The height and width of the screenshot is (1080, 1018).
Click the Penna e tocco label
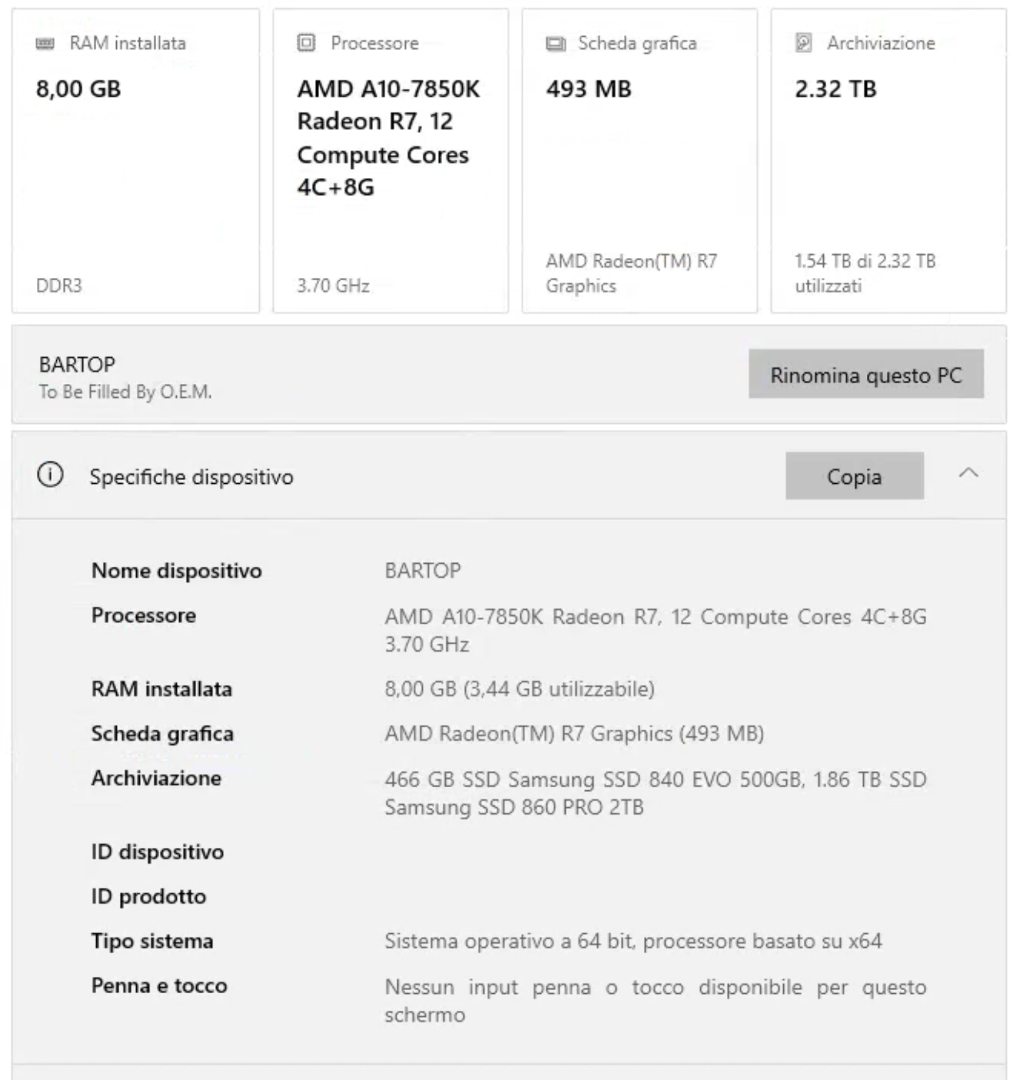[x=159, y=986]
